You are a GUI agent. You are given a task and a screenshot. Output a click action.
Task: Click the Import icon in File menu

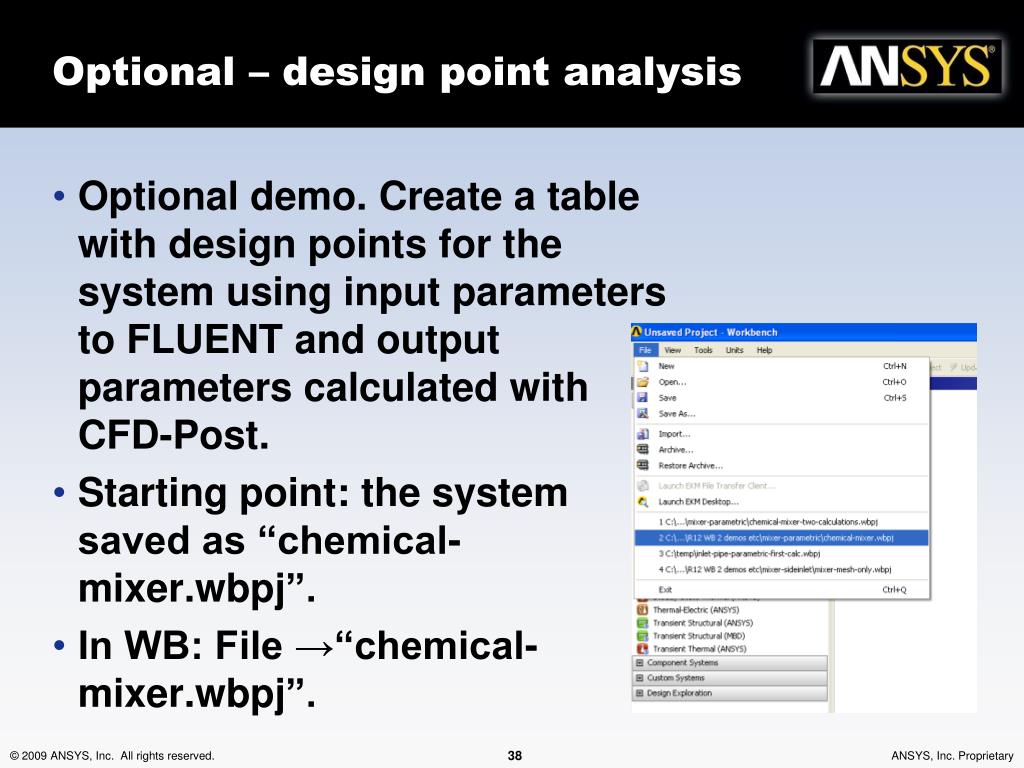tap(643, 434)
